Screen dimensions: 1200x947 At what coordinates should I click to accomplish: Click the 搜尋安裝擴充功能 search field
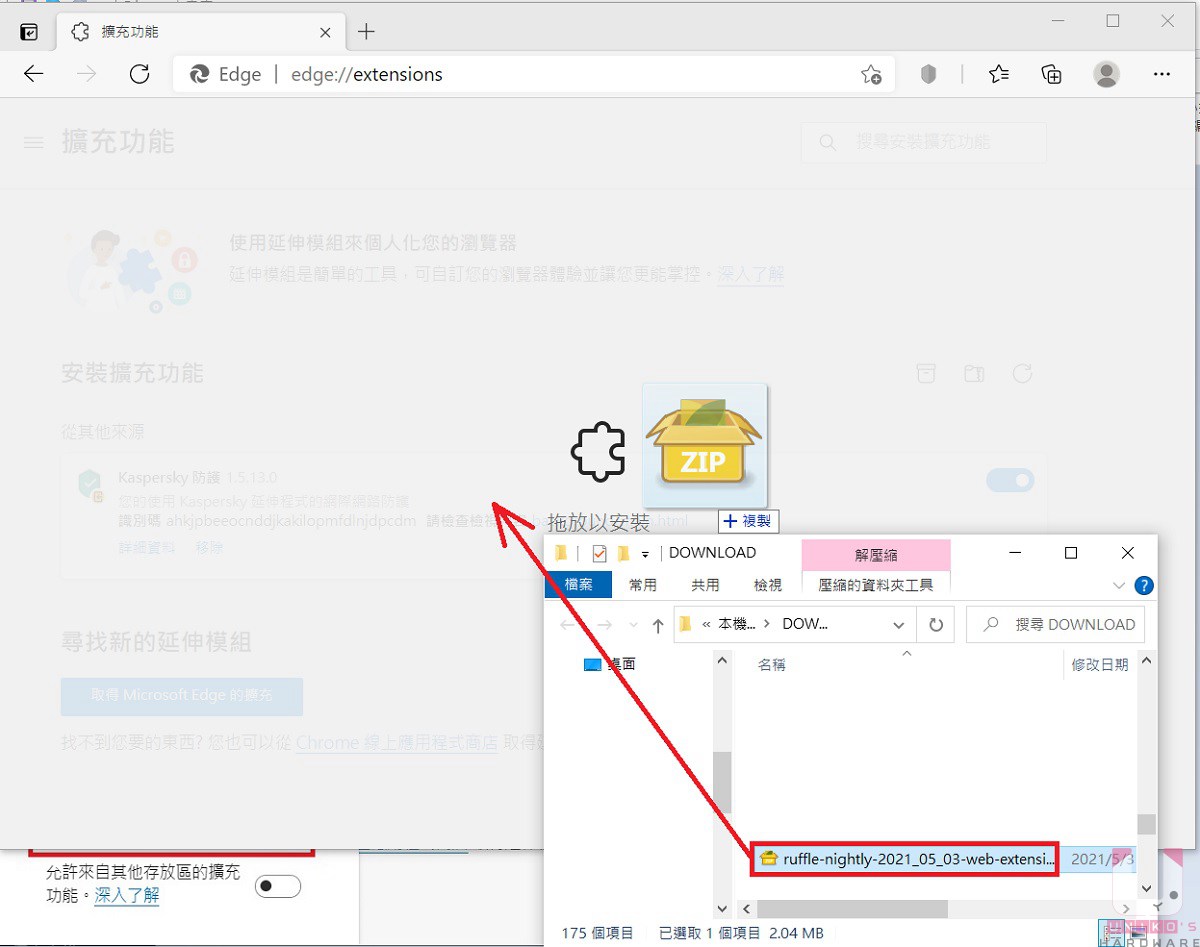pyautogui.click(x=923, y=143)
